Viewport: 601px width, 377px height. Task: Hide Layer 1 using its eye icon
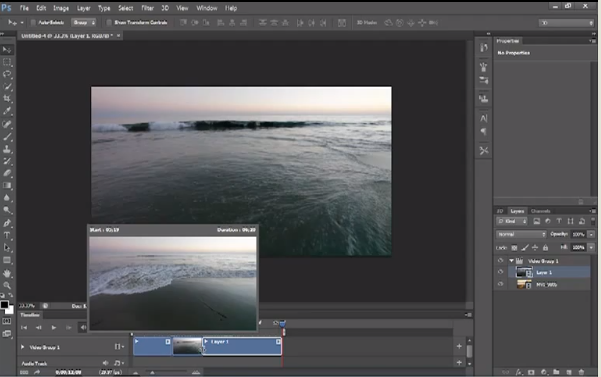pyautogui.click(x=500, y=272)
